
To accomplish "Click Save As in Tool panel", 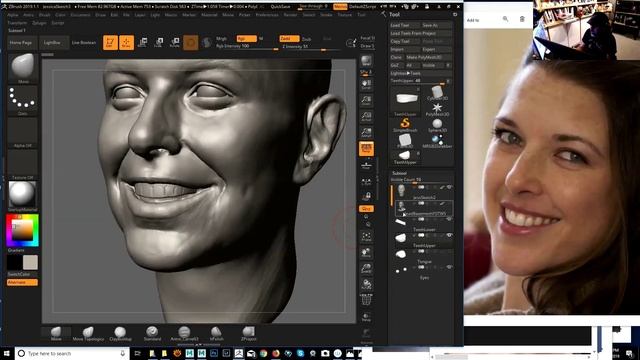I will pyautogui.click(x=436, y=25).
